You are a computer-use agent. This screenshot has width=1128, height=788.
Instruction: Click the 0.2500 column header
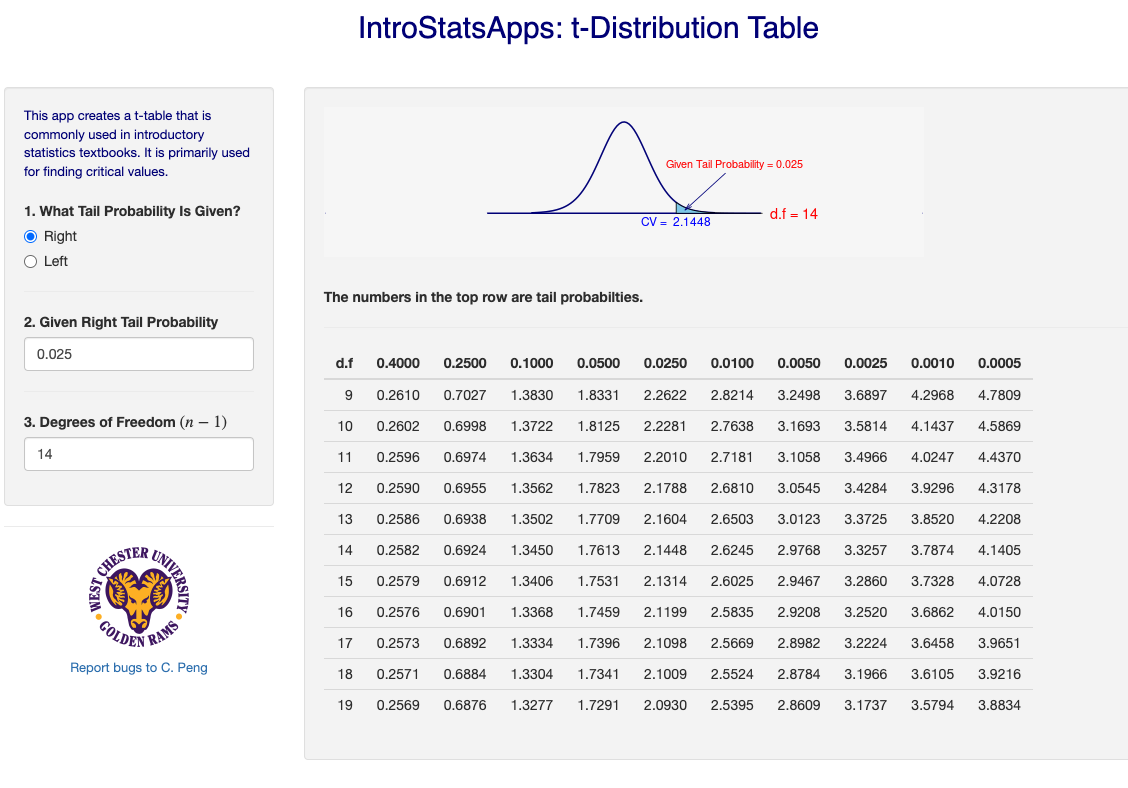(465, 363)
